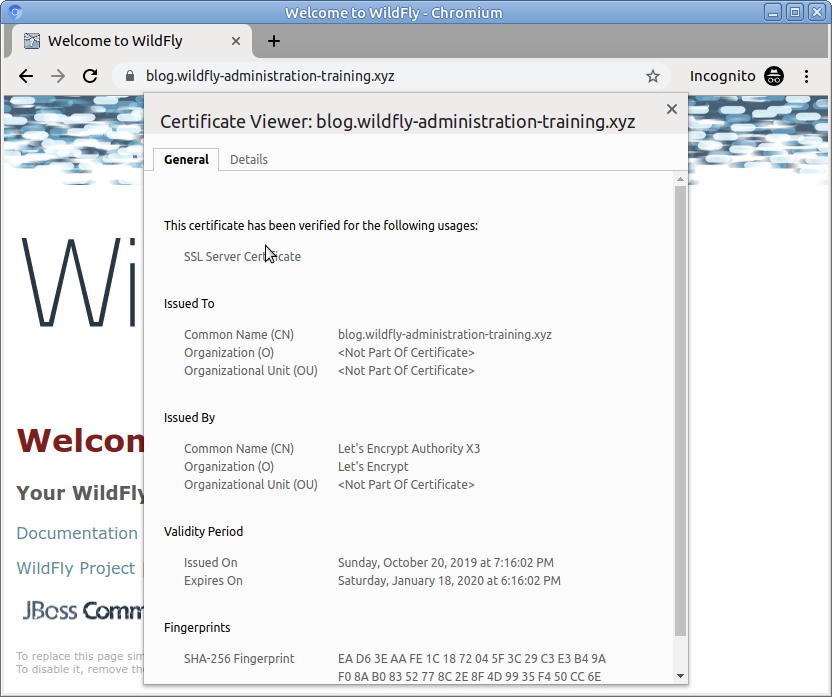This screenshot has height=697, width=832.
Task: Select the General tab
Action: pyautogui.click(x=186, y=159)
